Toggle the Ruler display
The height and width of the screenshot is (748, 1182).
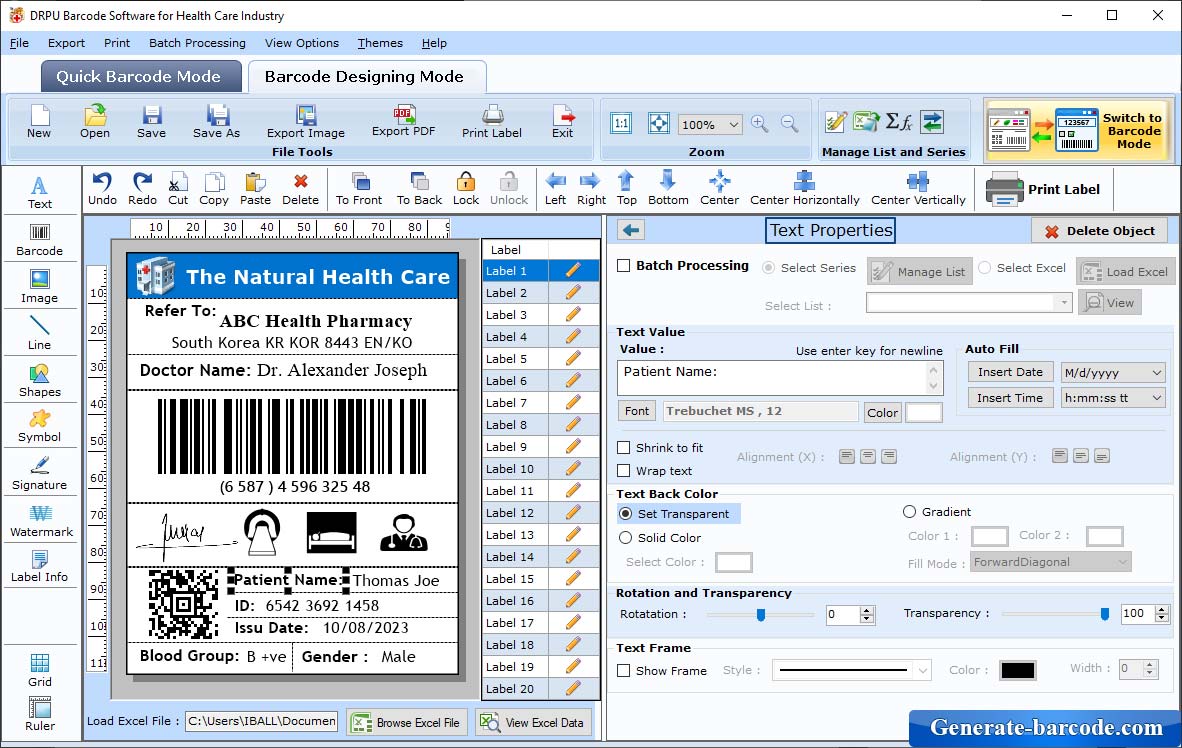40,714
